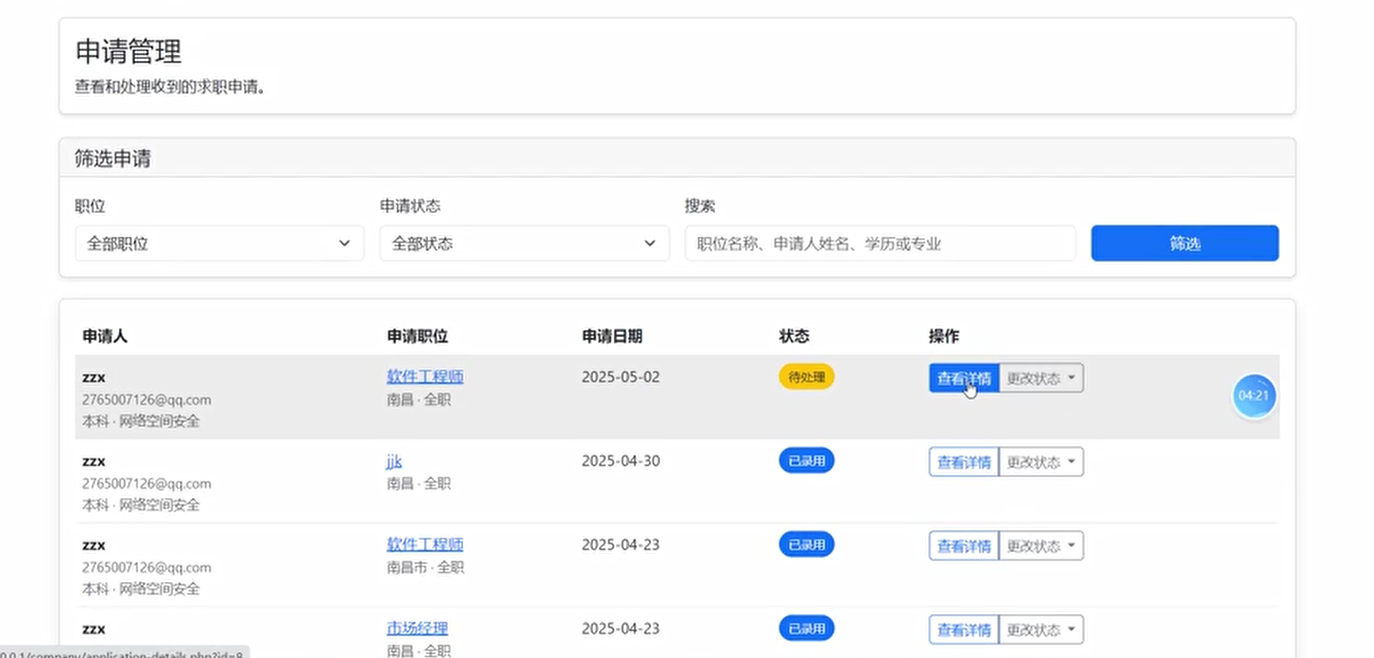Click the 待处理 status badge
Screen dimensions: 1374x658
point(806,377)
